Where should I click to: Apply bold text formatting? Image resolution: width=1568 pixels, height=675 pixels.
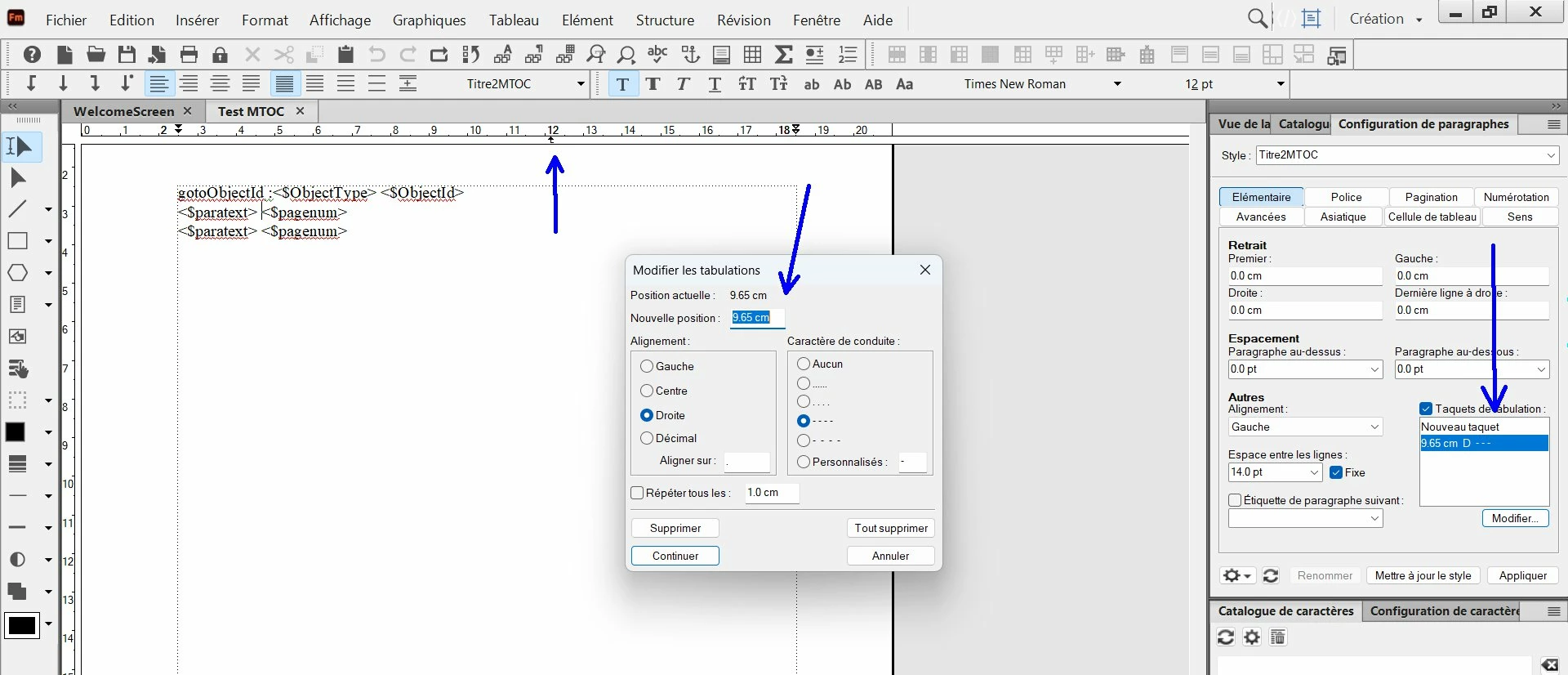click(x=653, y=84)
